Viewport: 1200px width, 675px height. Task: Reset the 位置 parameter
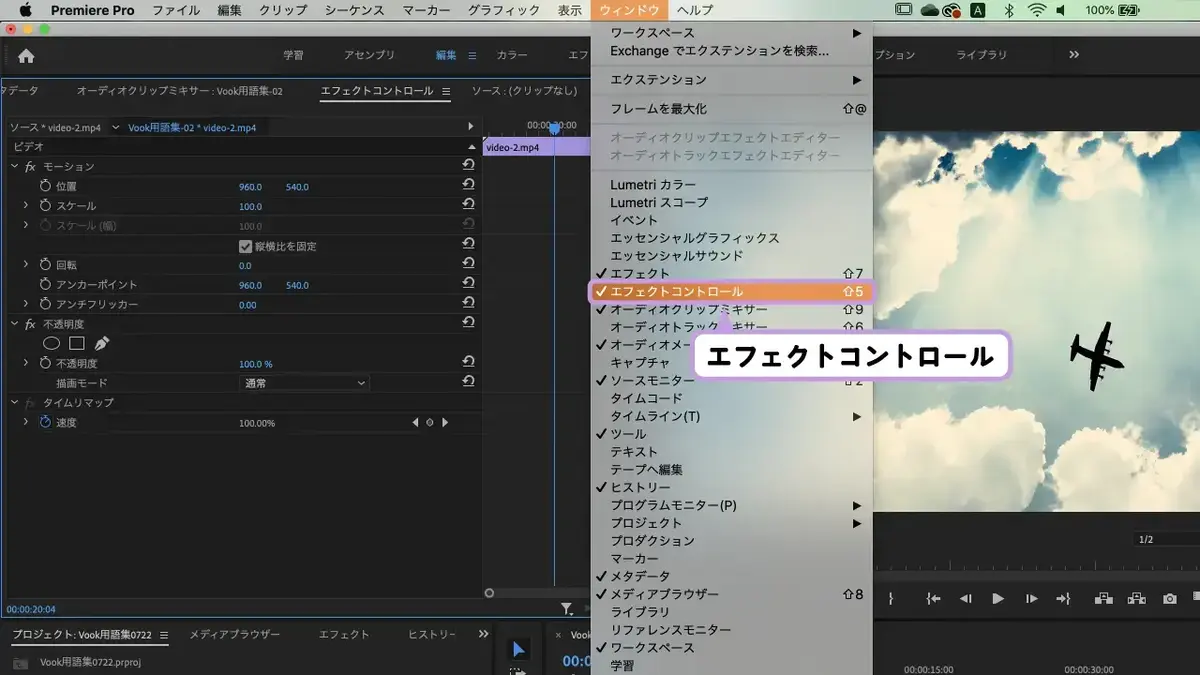[x=468, y=186]
